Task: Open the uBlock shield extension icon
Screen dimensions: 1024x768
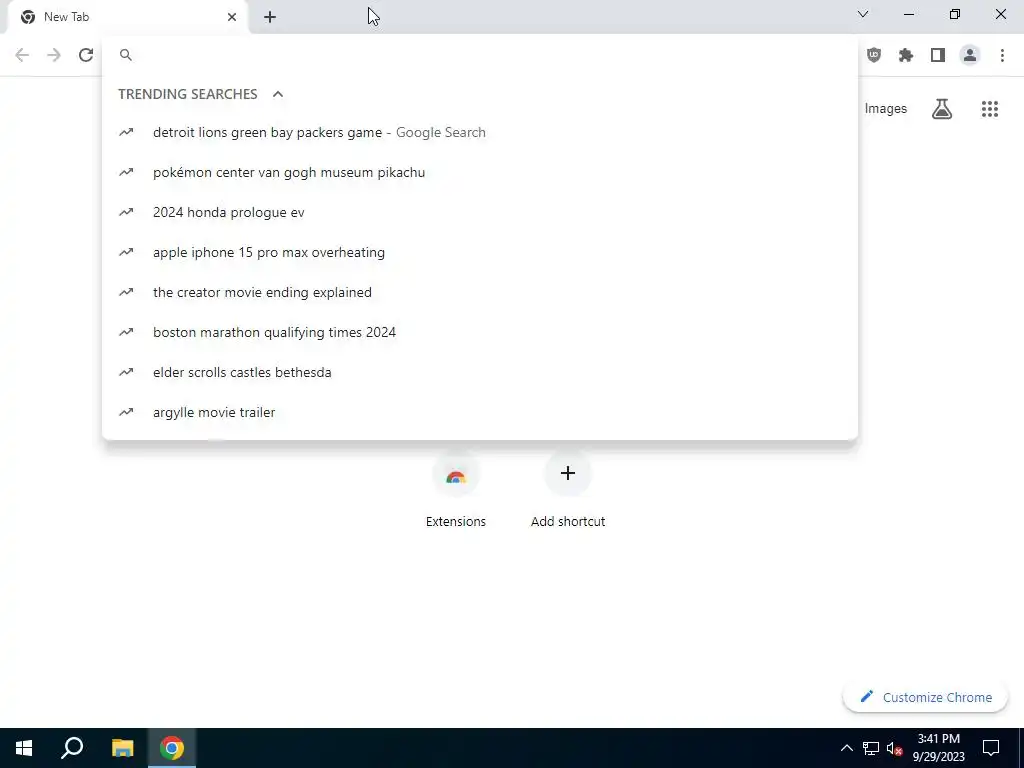Action: pyautogui.click(x=874, y=55)
